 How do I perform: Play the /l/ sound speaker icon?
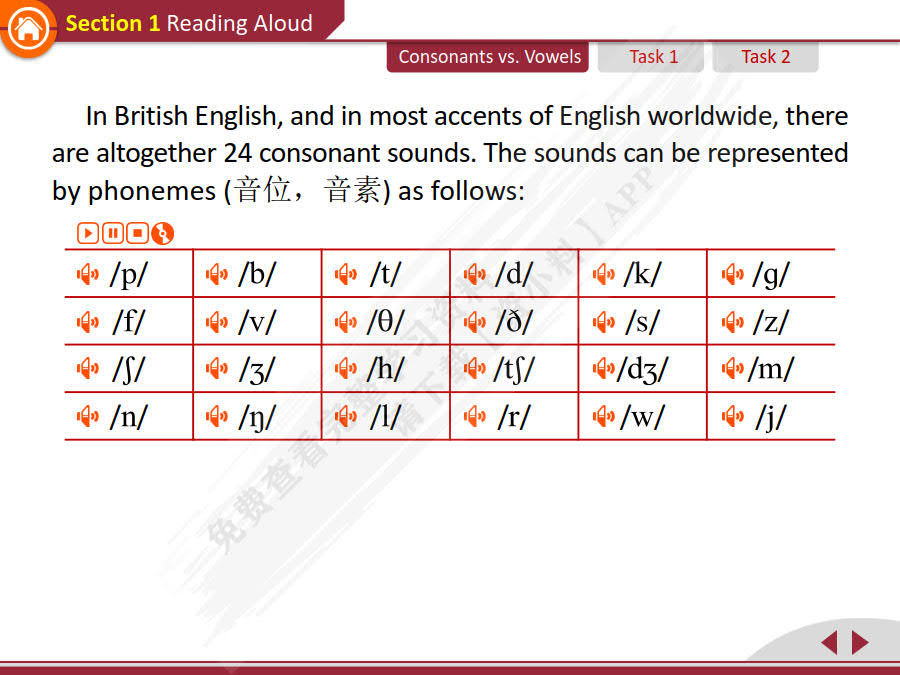pyautogui.click(x=346, y=417)
